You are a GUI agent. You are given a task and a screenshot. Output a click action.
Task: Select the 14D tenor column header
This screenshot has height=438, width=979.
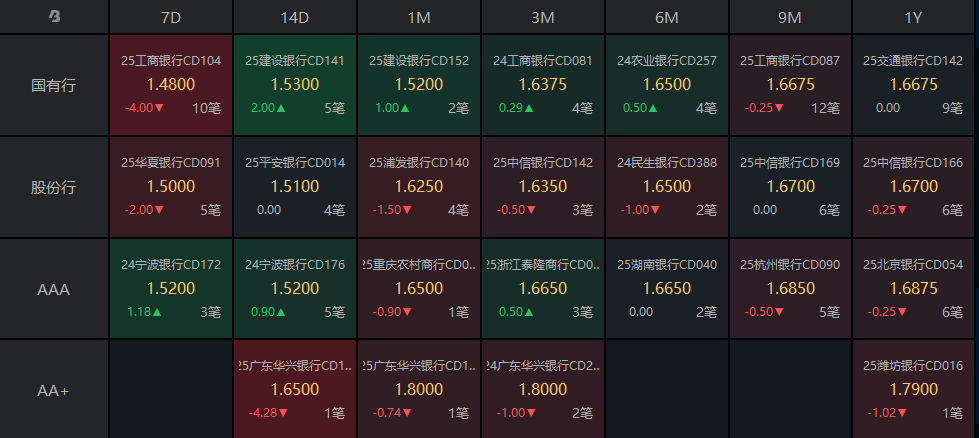pos(294,17)
